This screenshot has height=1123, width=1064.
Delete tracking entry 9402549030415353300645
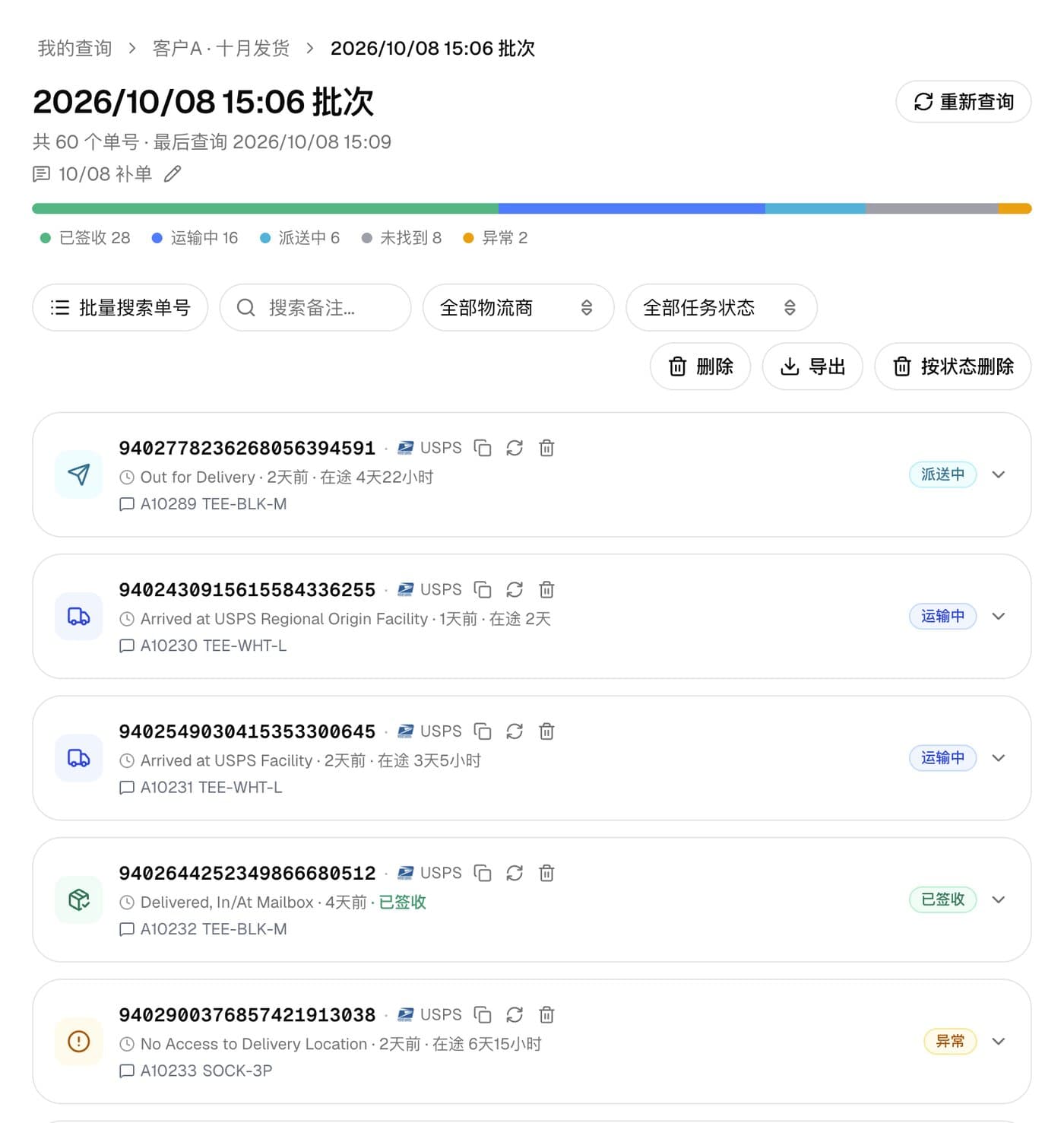point(546,731)
